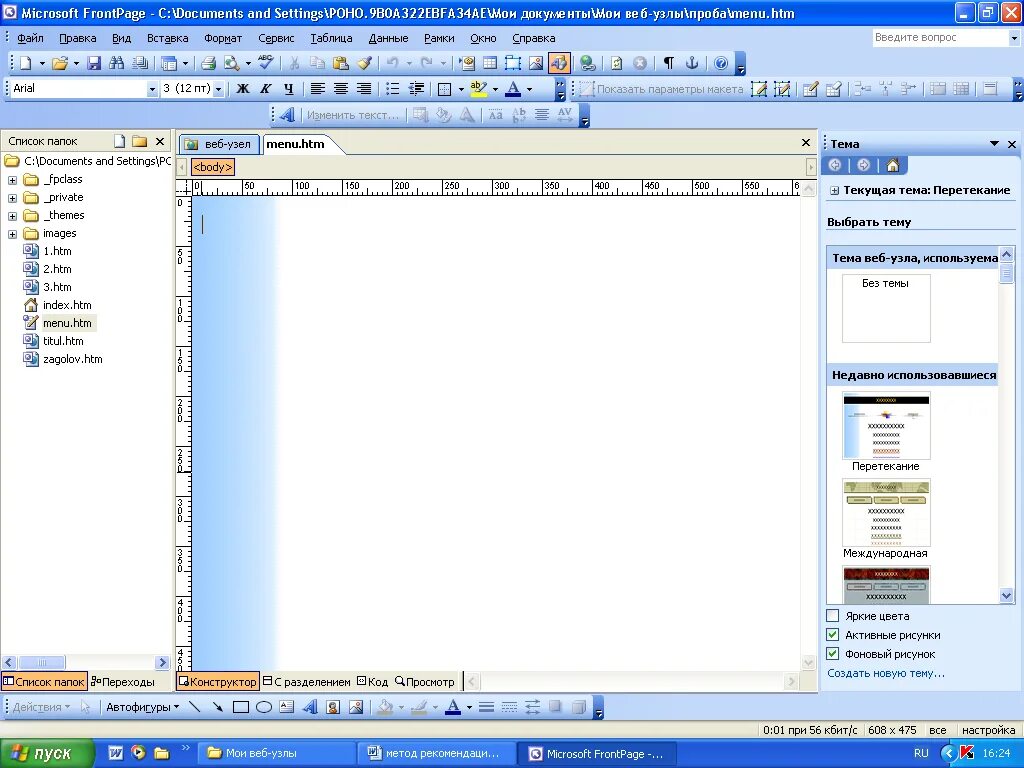The height and width of the screenshot is (768, 1024).
Task: Click the highlight color swatch button
Action: pyautogui.click(x=478, y=89)
